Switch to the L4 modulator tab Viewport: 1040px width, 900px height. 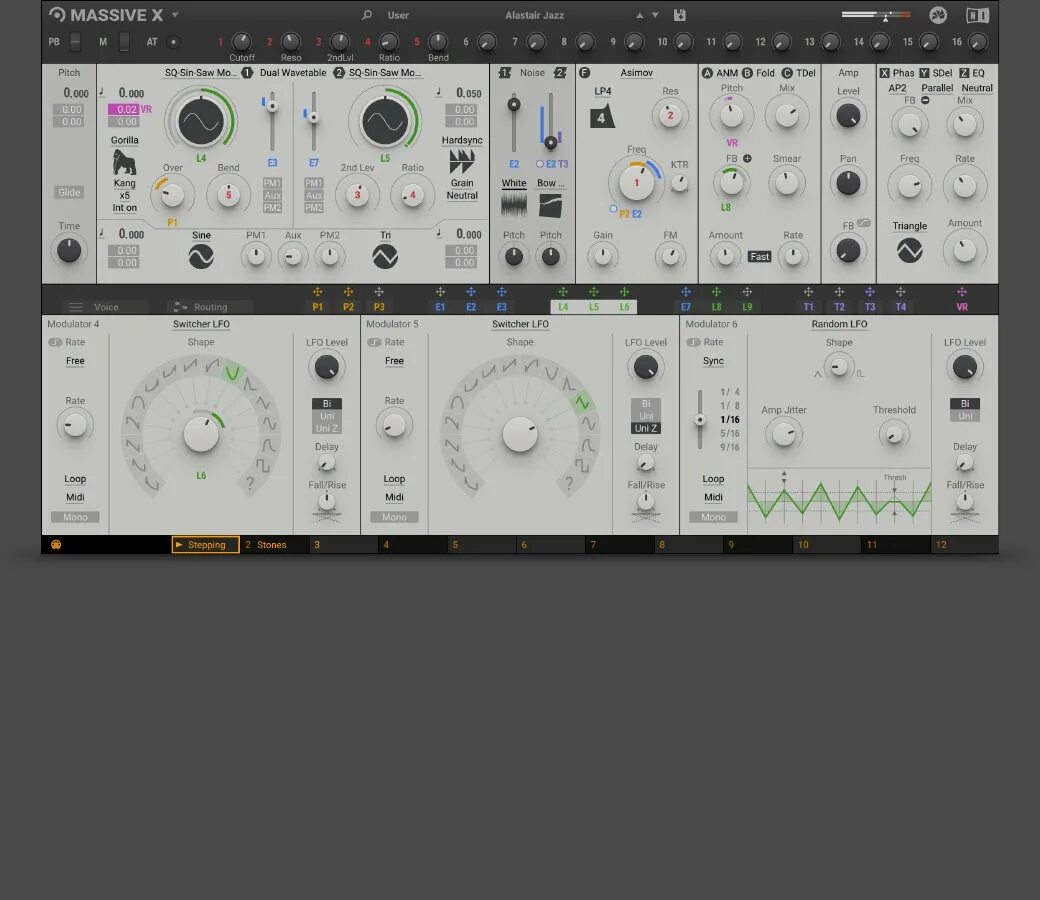point(563,307)
